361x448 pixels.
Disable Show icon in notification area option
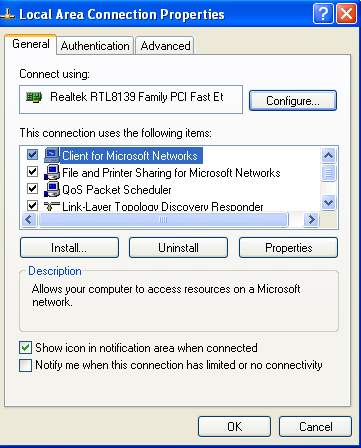(26, 348)
